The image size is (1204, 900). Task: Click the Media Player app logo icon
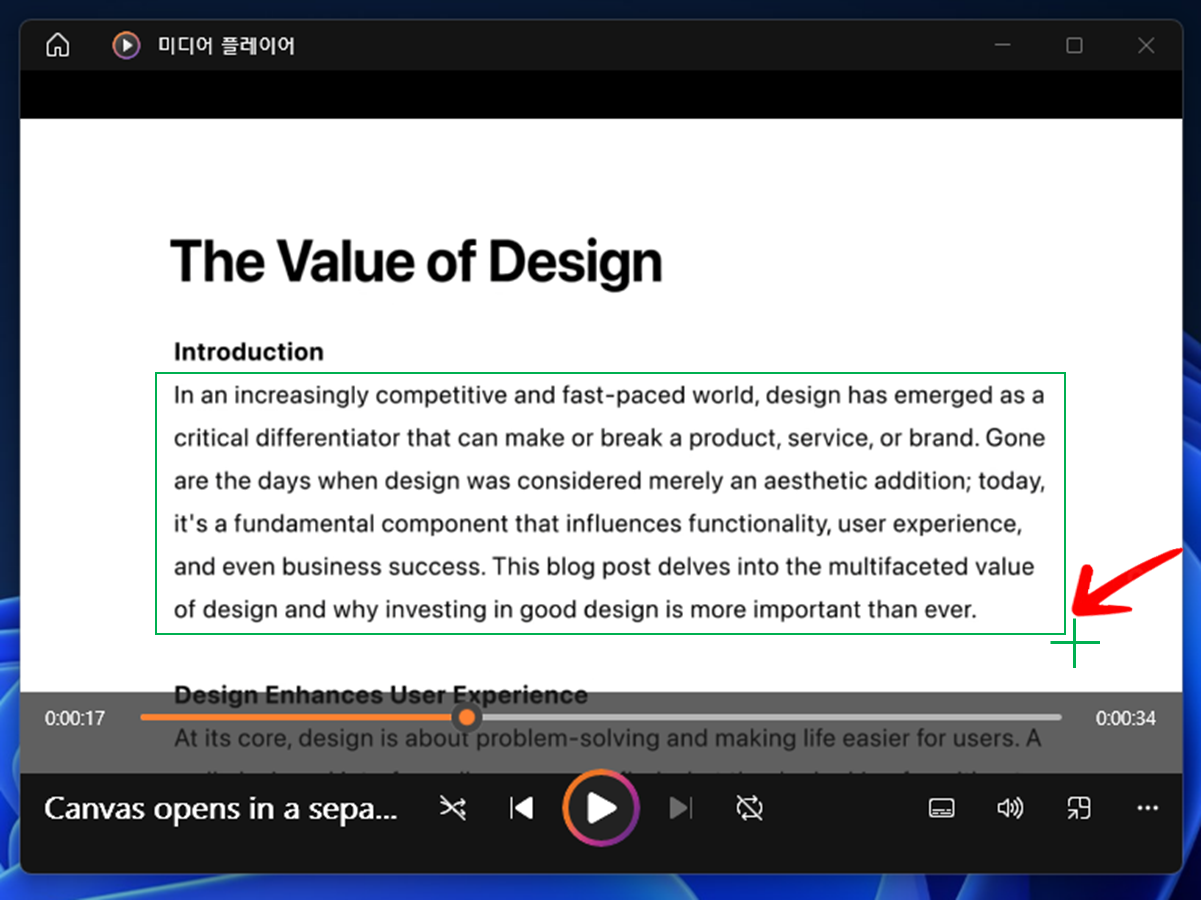click(x=126, y=46)
